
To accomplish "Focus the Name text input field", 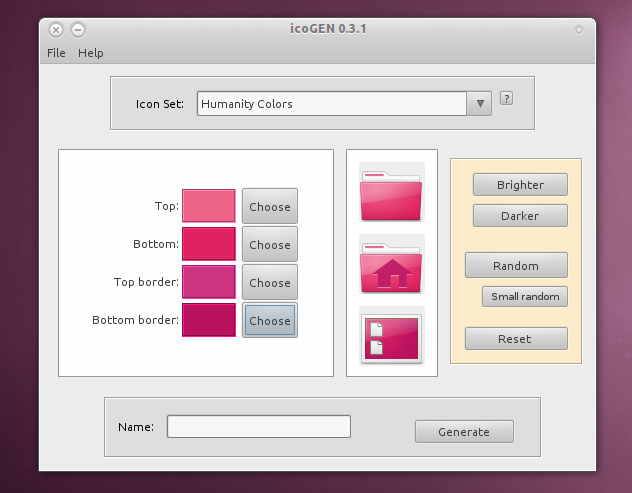I will (x=259, y=426).
